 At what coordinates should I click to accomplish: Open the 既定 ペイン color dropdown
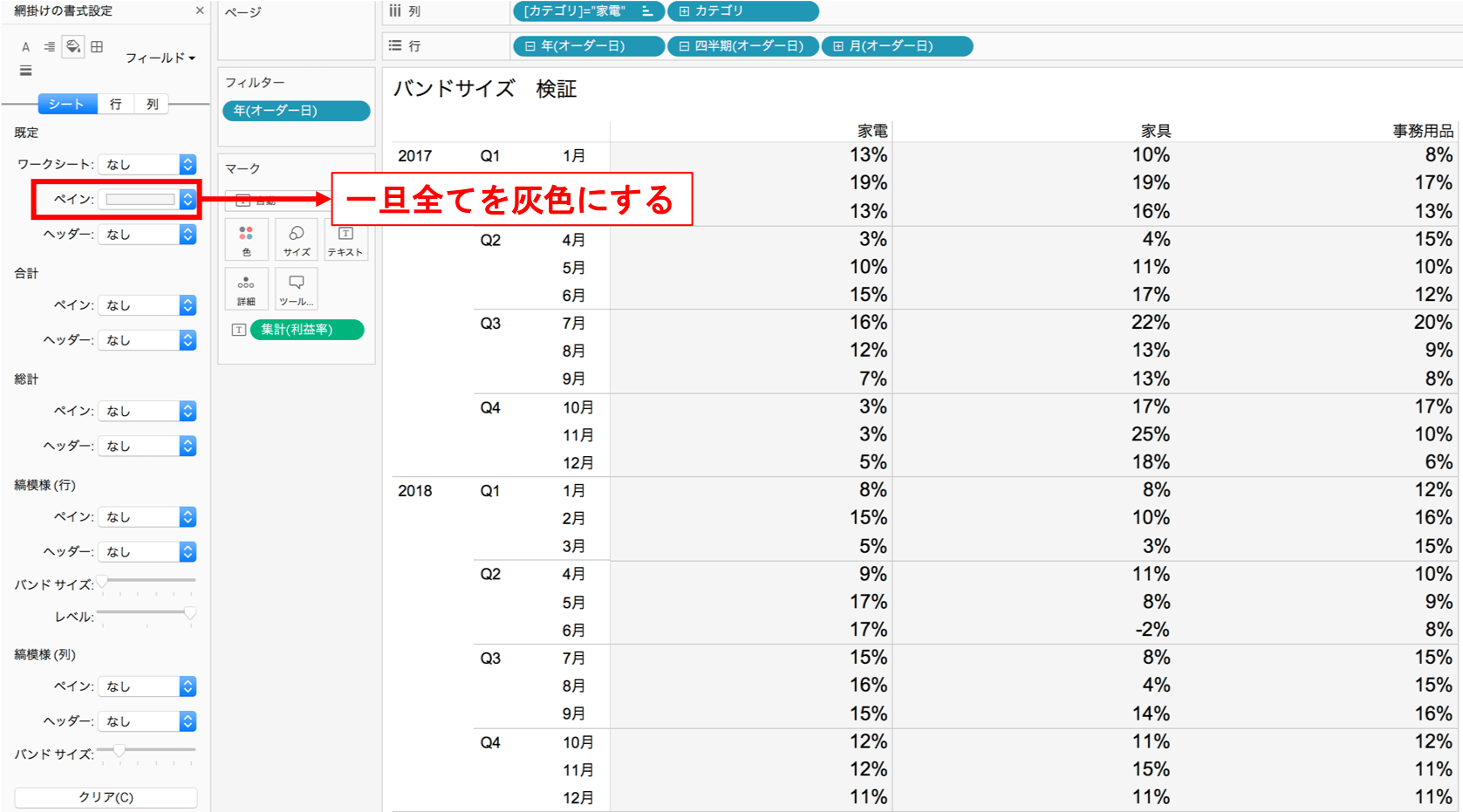[x=147, y=199]
